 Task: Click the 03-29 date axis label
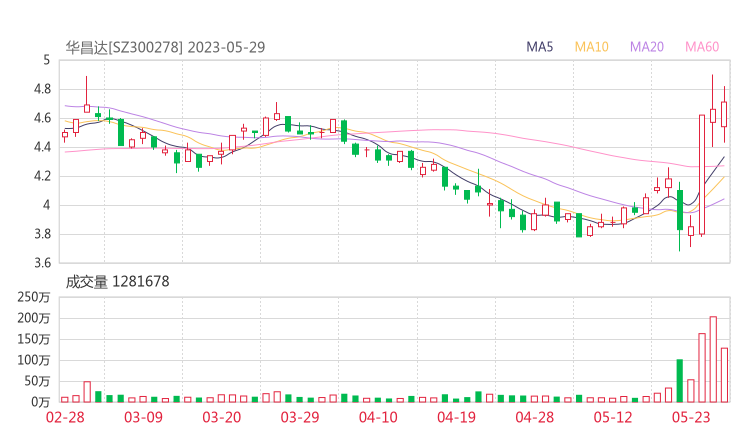(x=300, y=417)
